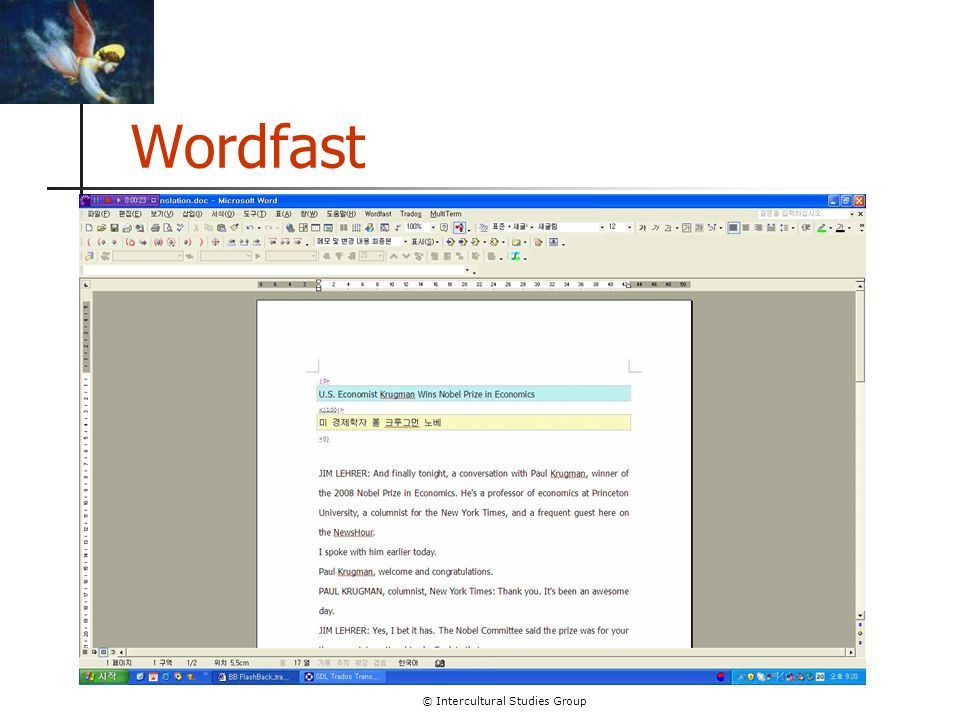Set columns layout
The width and height of the screenshot is (960, 720).
[342, 228]
